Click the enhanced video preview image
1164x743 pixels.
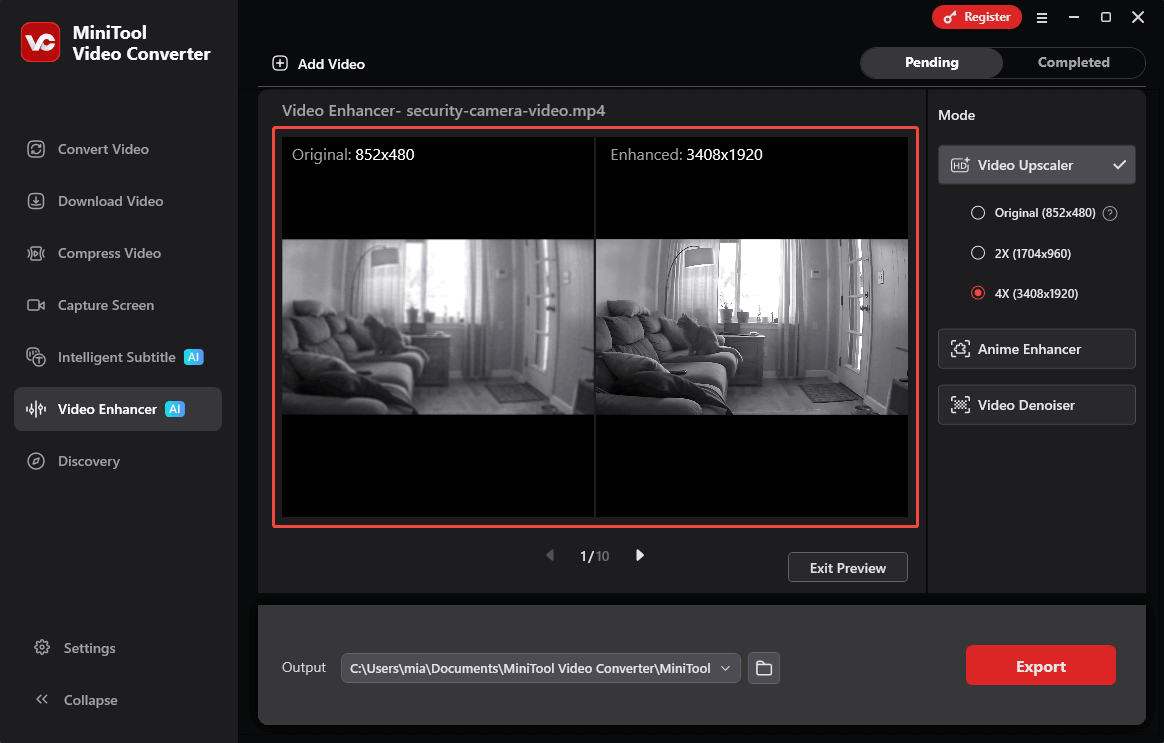coord(752,327)
